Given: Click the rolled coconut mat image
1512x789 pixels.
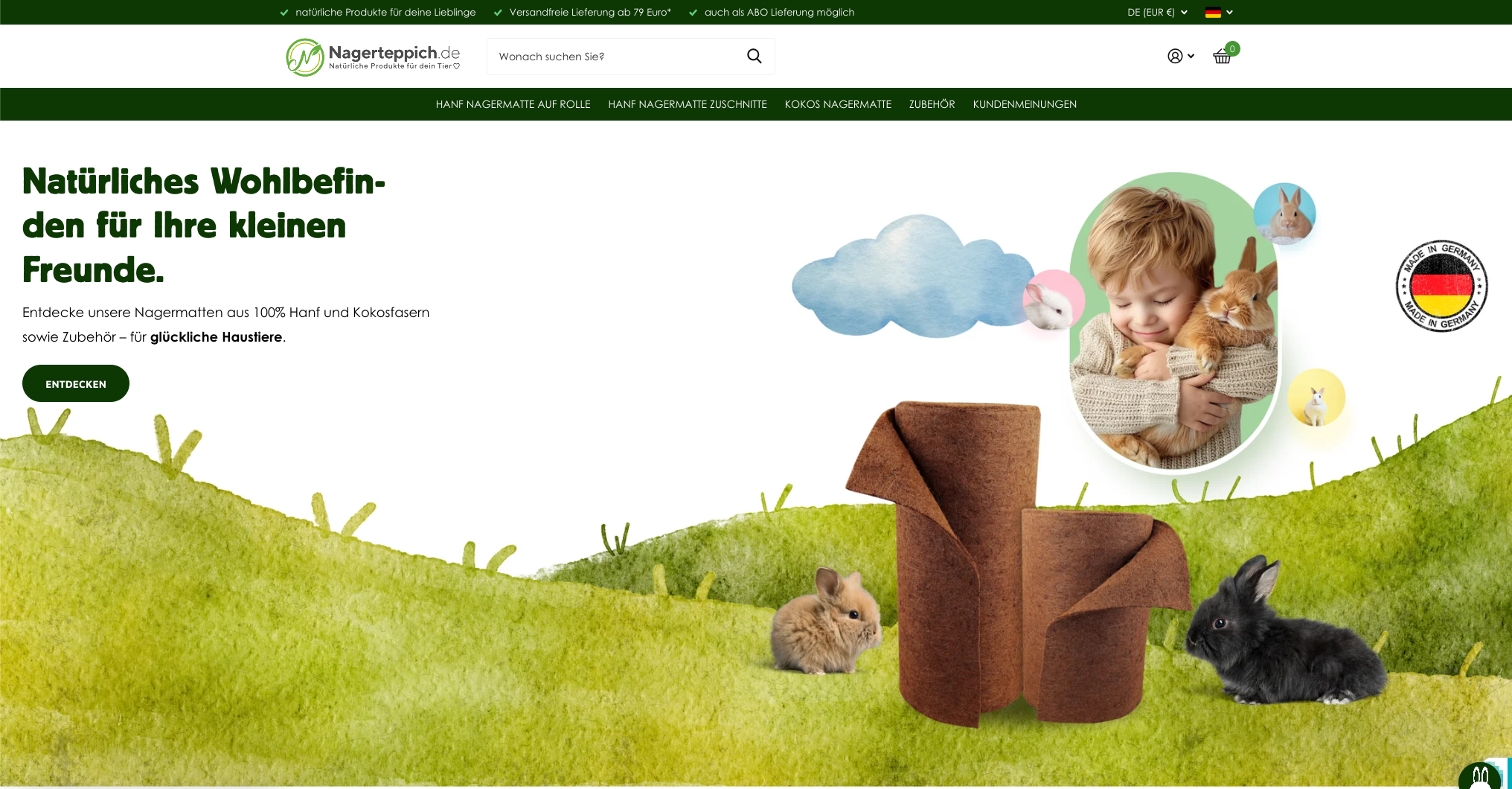Looking at the screenshot, I should point(1017,563).
